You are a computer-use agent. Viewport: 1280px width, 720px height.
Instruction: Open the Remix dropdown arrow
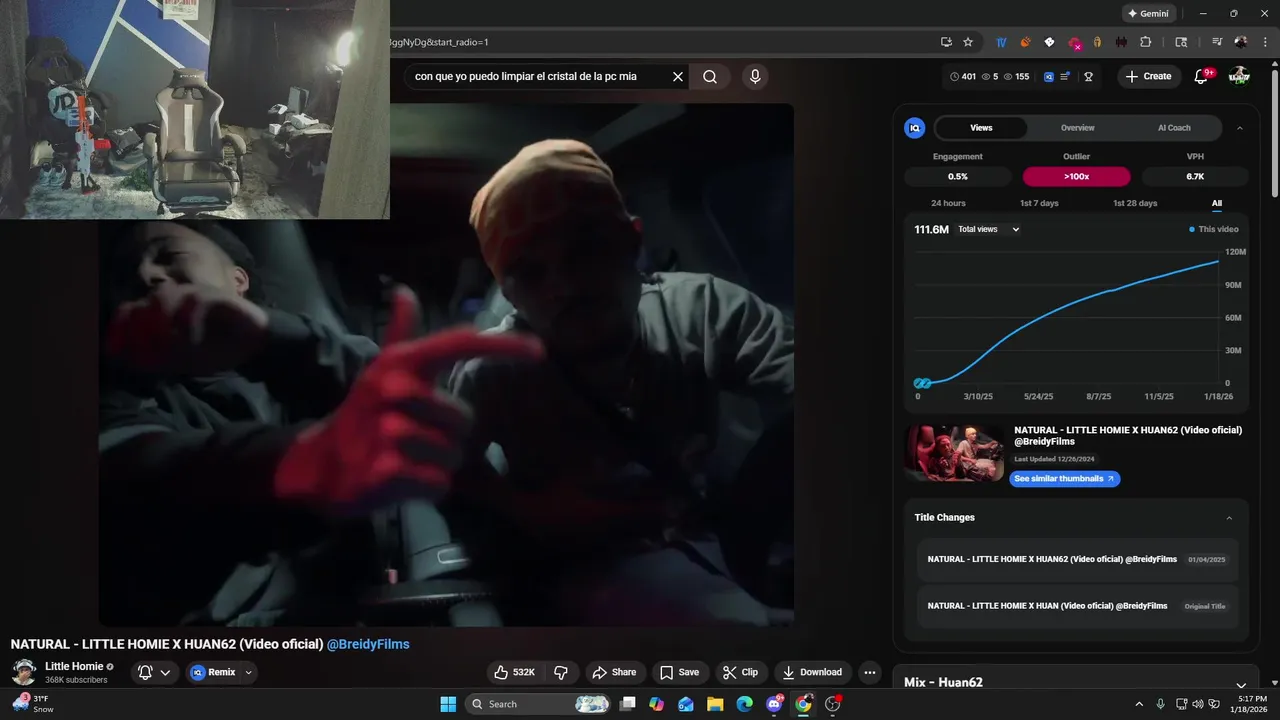[x=249, y=672]
